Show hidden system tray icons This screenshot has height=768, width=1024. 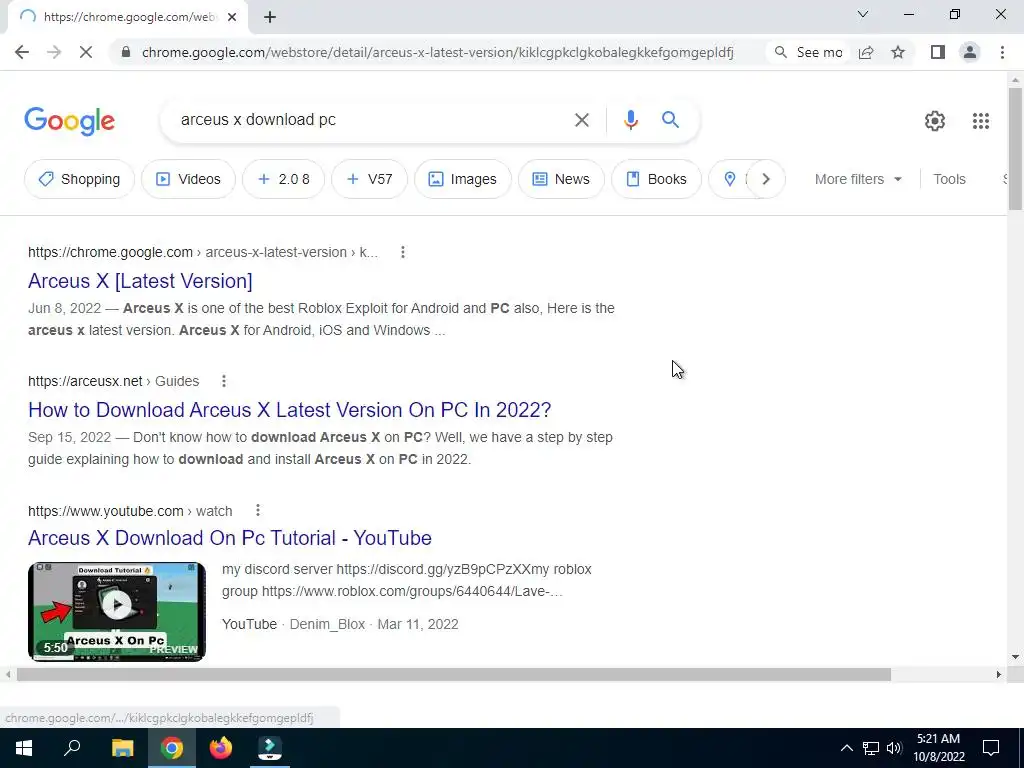click(846, 748)
